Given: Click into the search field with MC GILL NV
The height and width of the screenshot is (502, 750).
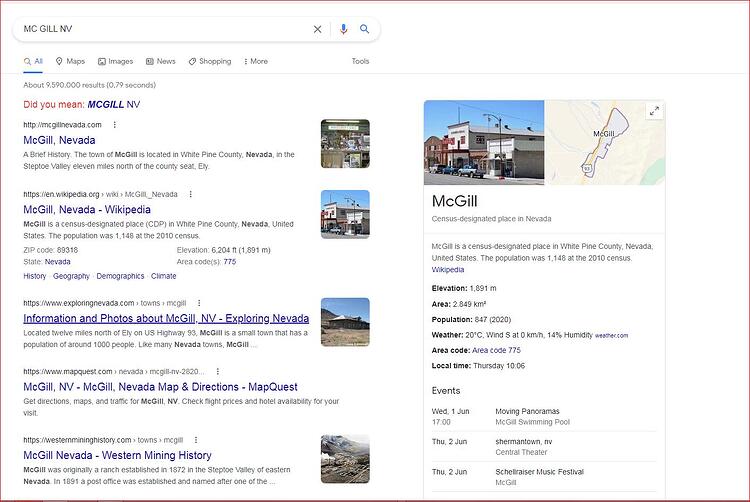Looking at the screenshot, I should coord(165,29).
